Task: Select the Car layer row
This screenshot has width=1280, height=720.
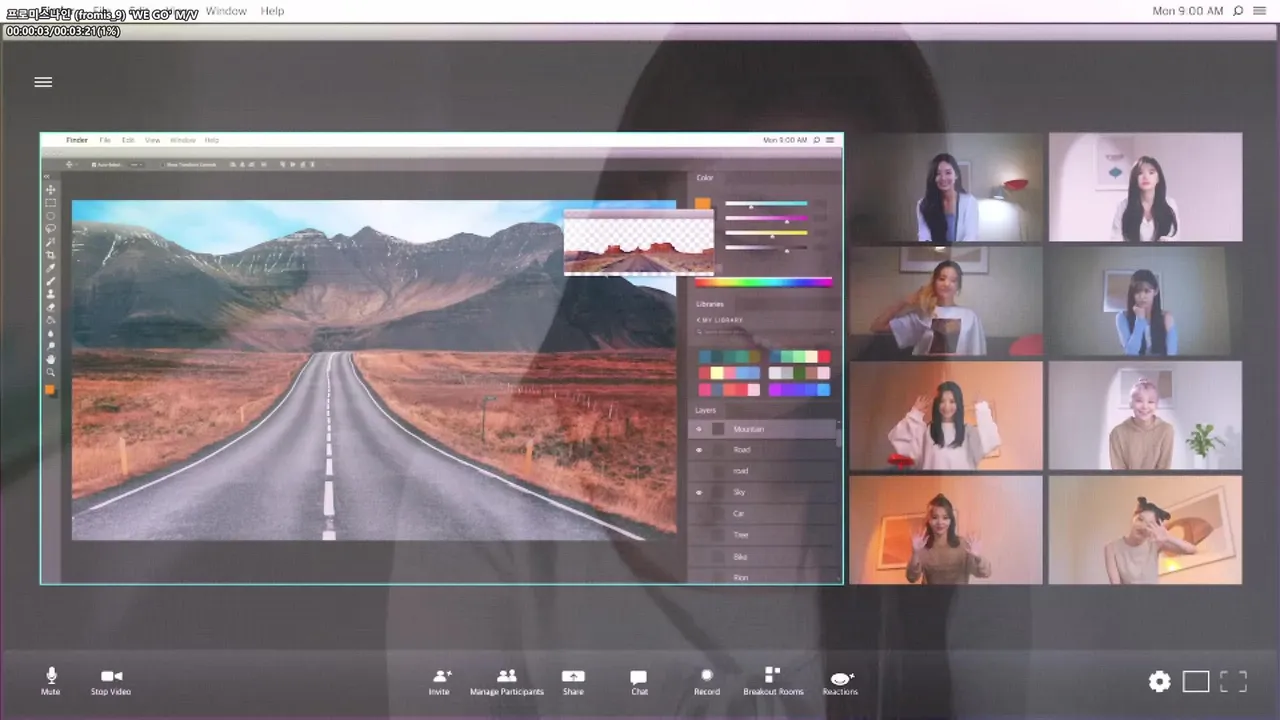Action: tap(764, 513)
